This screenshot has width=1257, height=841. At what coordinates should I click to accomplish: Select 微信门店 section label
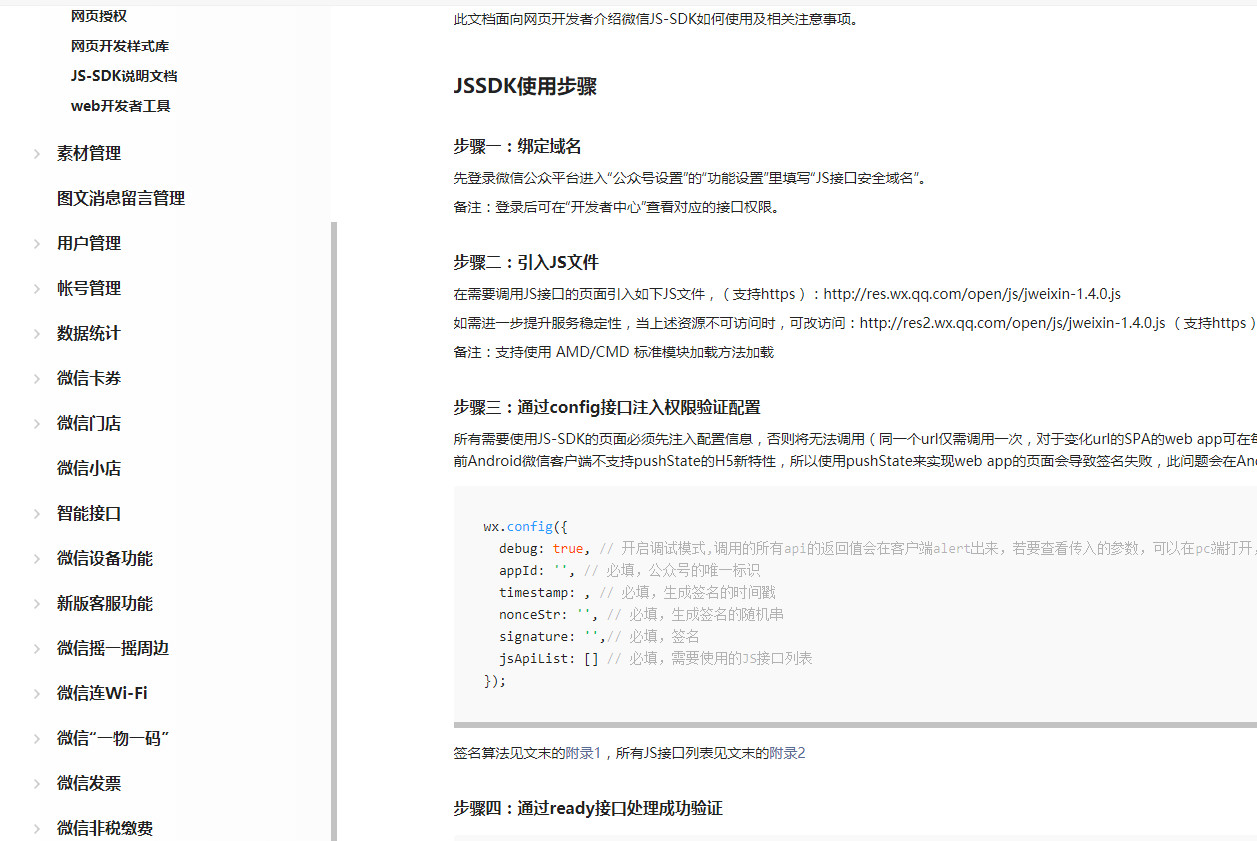click(x=89, y=423)
